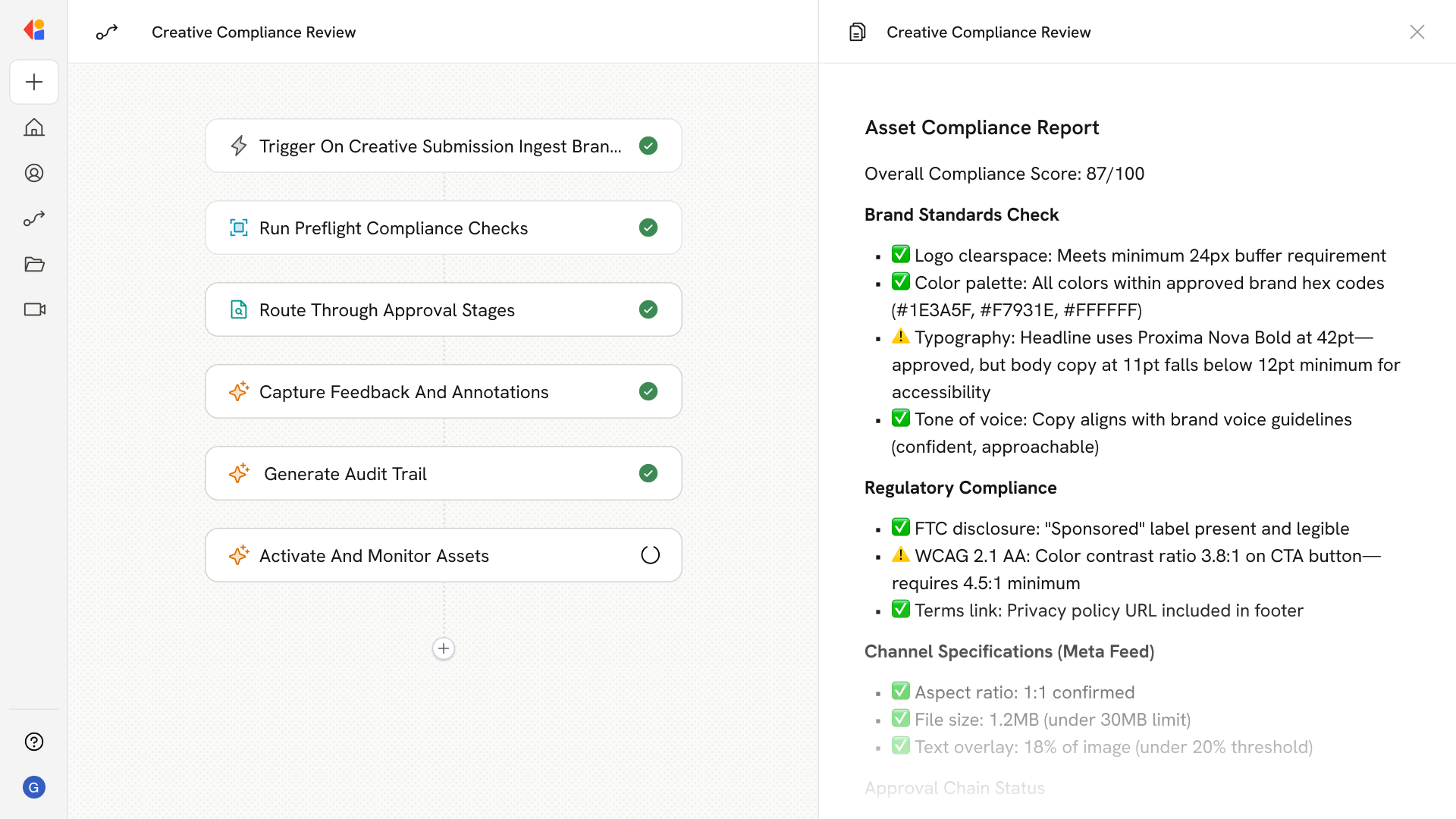This screenshot has width=1456, height=819.
Task: Open the folder icon in sidebar
Action: click(34, 264)
